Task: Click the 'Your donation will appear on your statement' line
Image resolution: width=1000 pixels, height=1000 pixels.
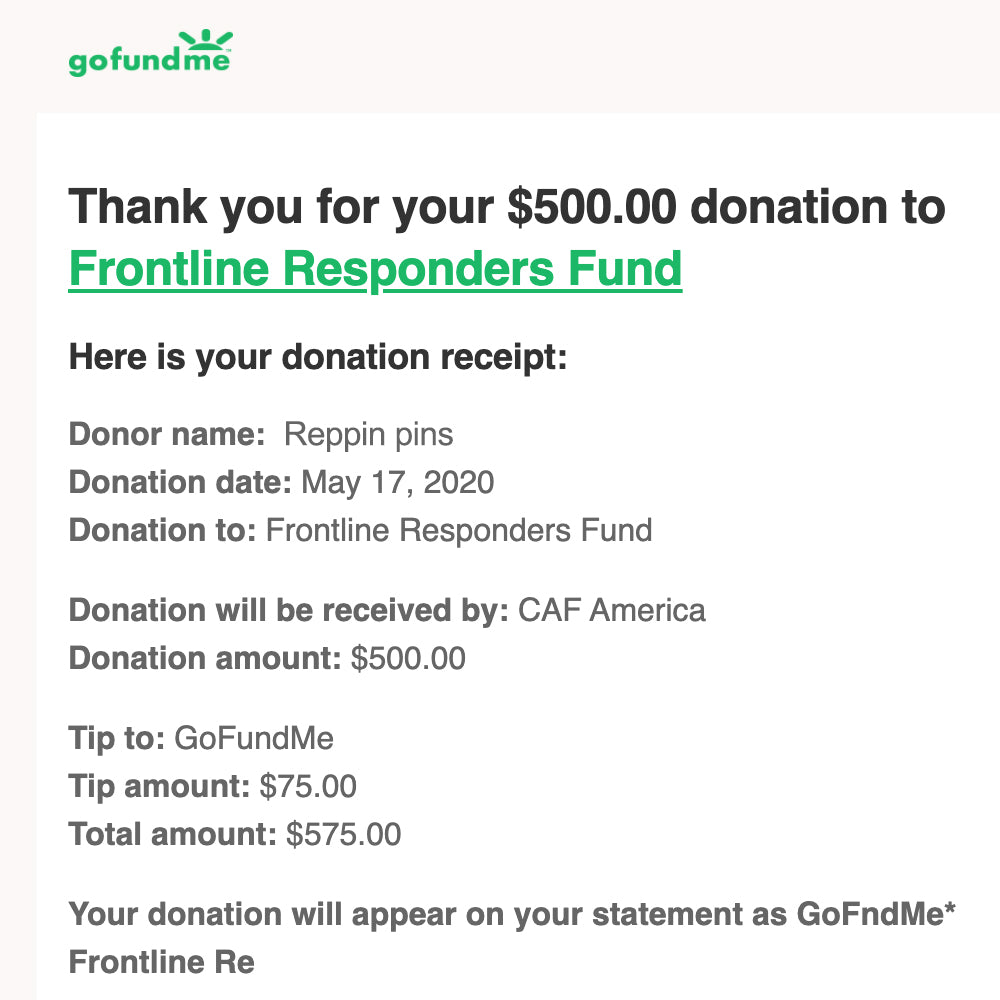Action: coord(506,914)
